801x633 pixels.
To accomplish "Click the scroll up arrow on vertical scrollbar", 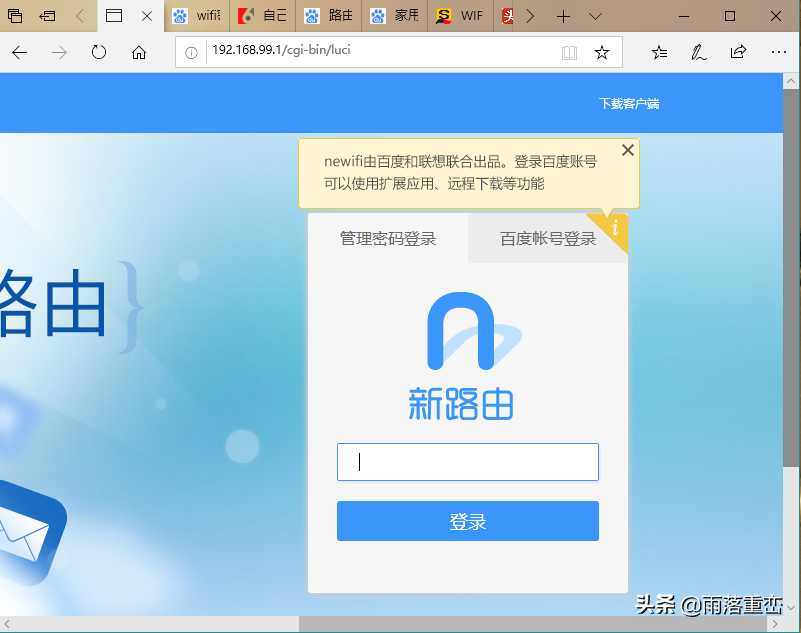I will click(791, 81).
